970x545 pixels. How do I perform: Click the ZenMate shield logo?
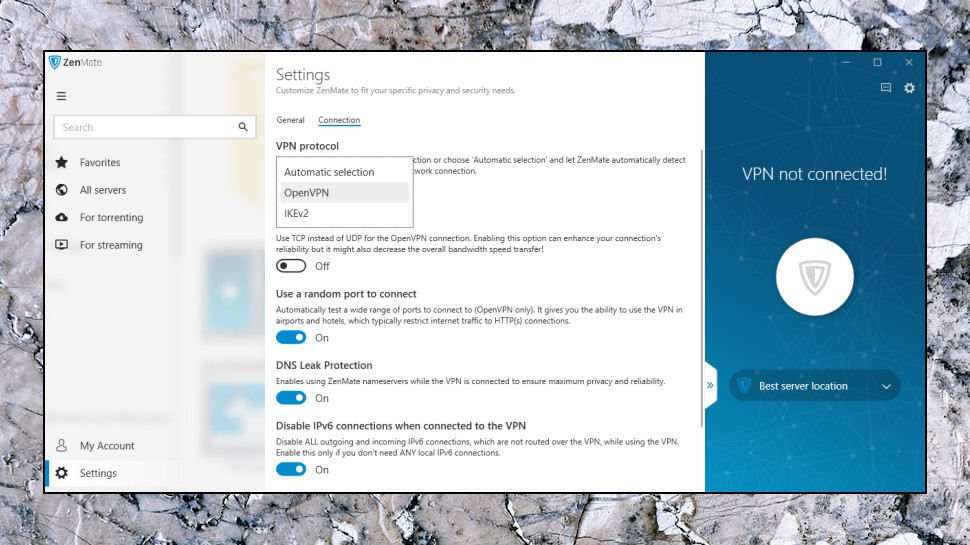[x=54, y=62]
